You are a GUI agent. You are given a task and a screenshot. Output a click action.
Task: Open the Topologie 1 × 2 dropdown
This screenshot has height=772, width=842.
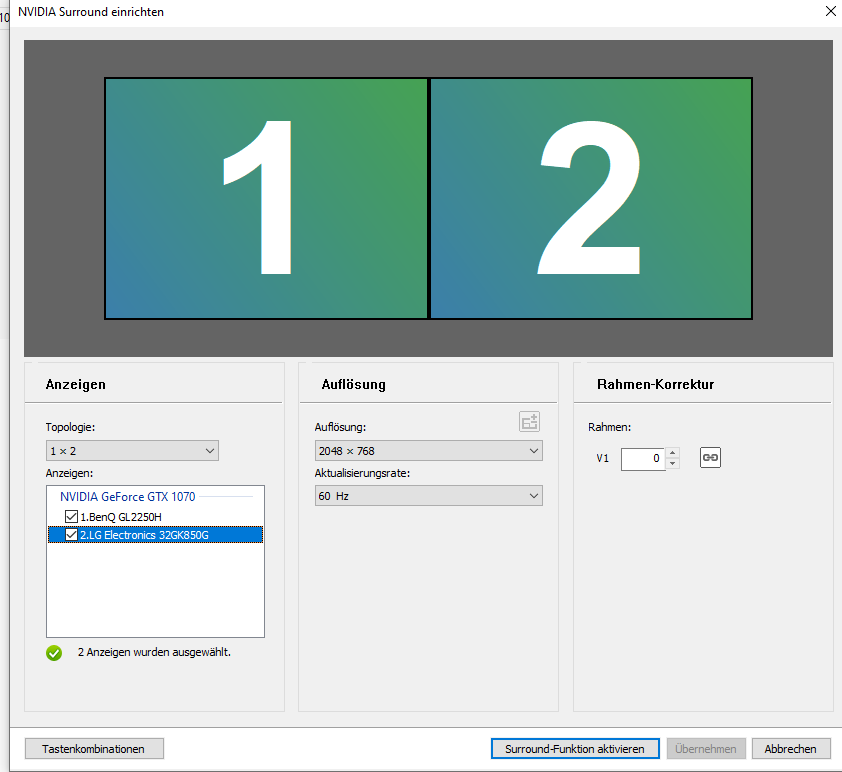pos(132,451)
